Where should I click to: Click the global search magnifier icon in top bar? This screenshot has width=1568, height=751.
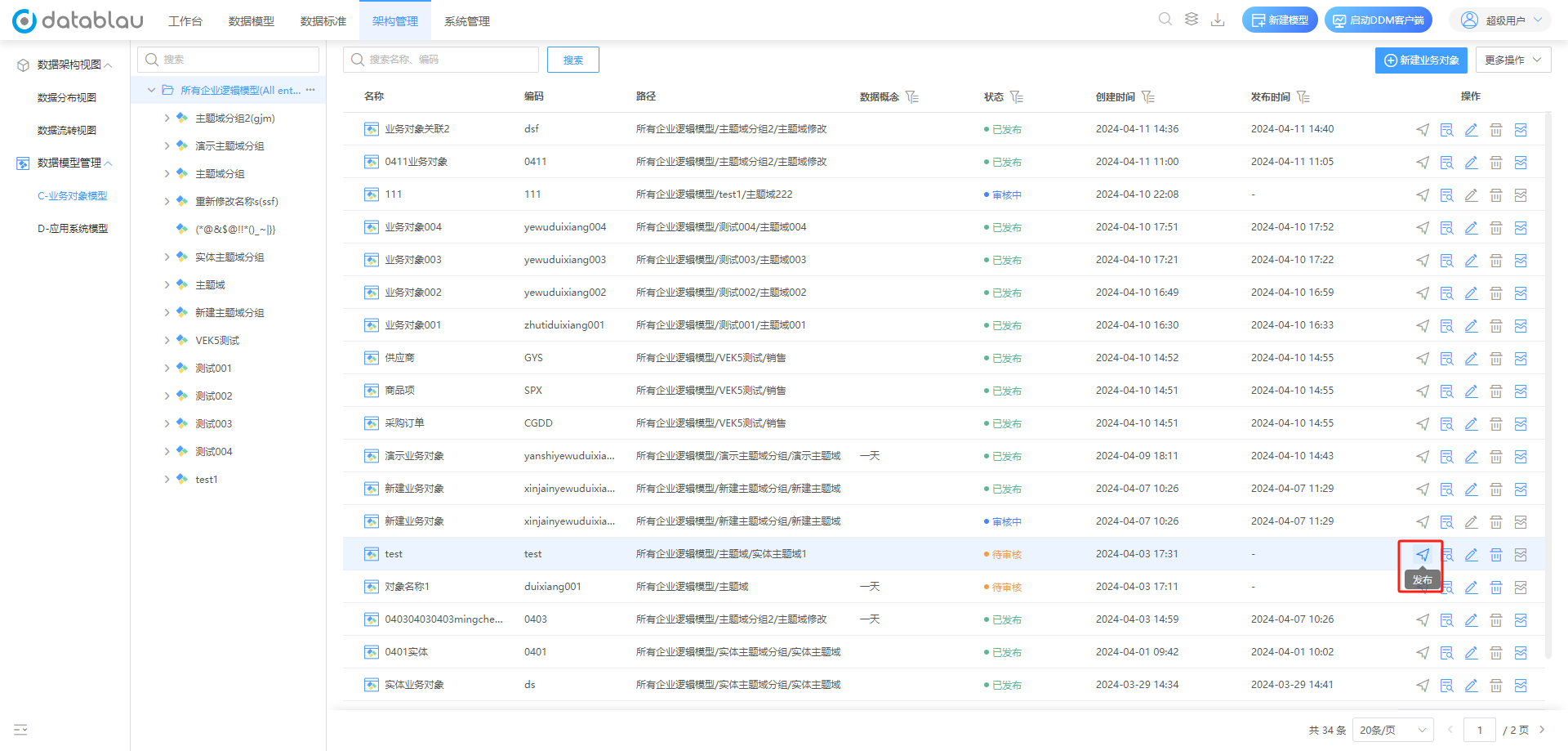click(x=1165, y=19)
